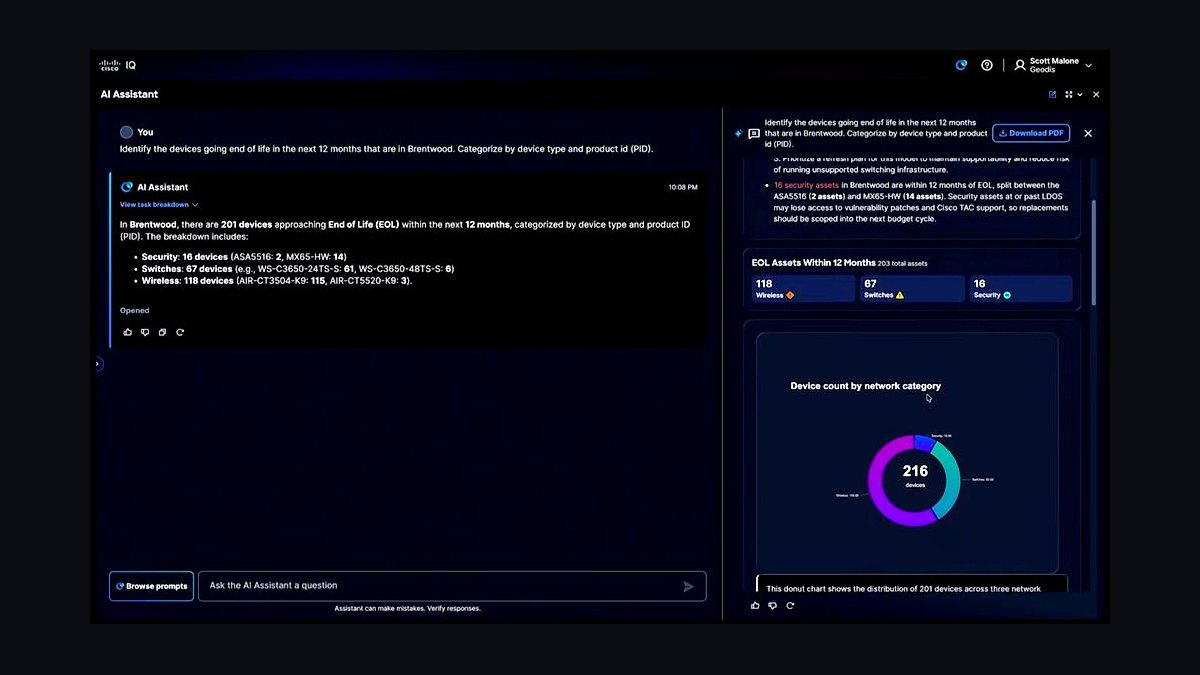Click the 'Device count by network category' title
The height and width of the screenshot is (675, 1200).
tap(866, 386)
